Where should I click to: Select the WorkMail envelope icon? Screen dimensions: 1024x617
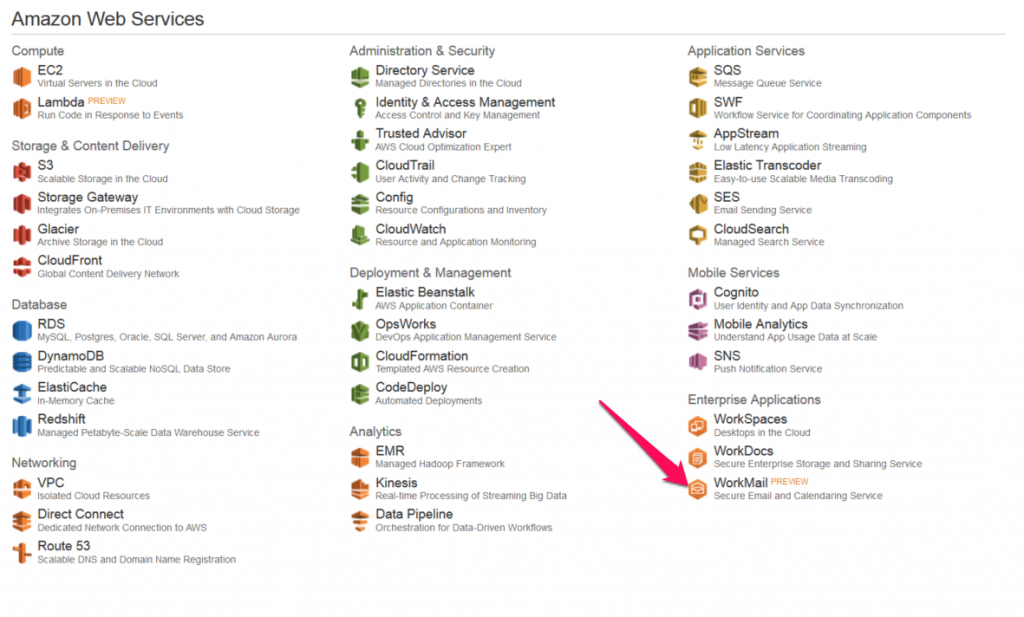[x=697, y=489]
